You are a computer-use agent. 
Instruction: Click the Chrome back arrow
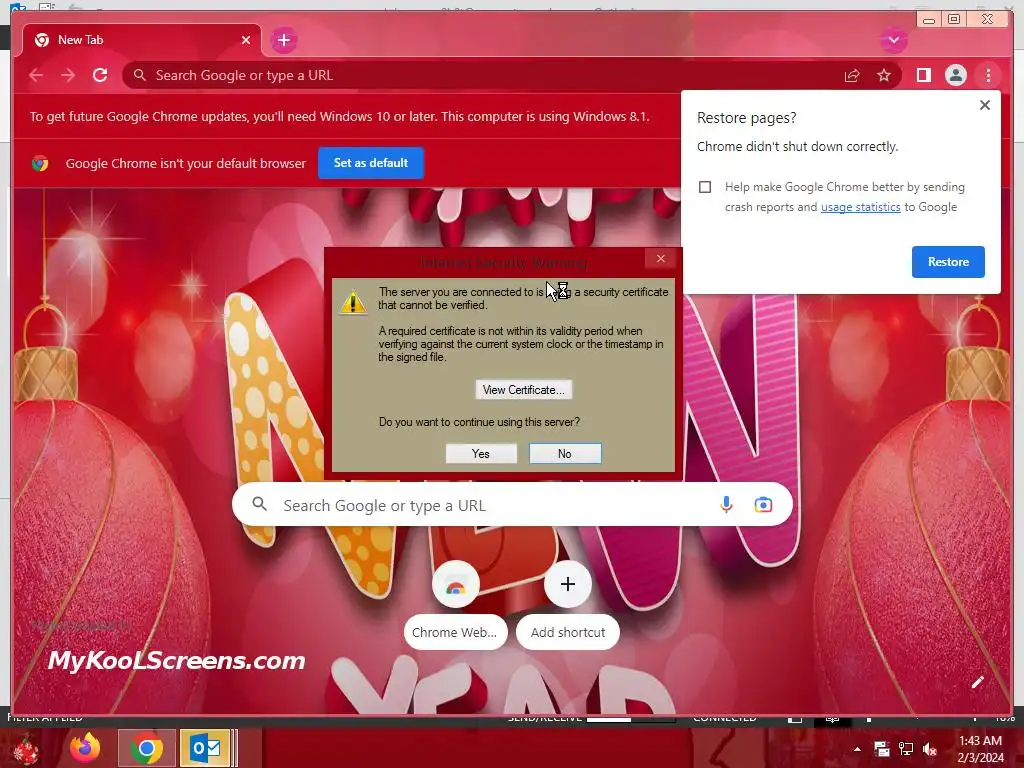[36, 75]
